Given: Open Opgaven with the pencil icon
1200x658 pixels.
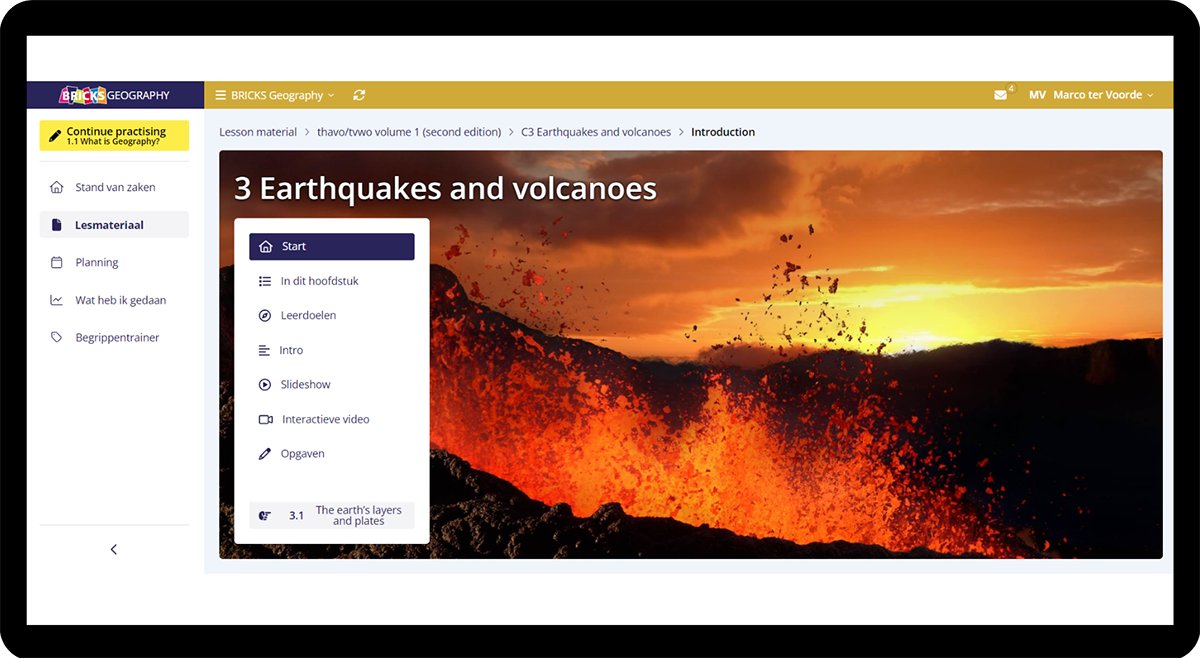Looking at the screenshot, I should pos(301,453).
